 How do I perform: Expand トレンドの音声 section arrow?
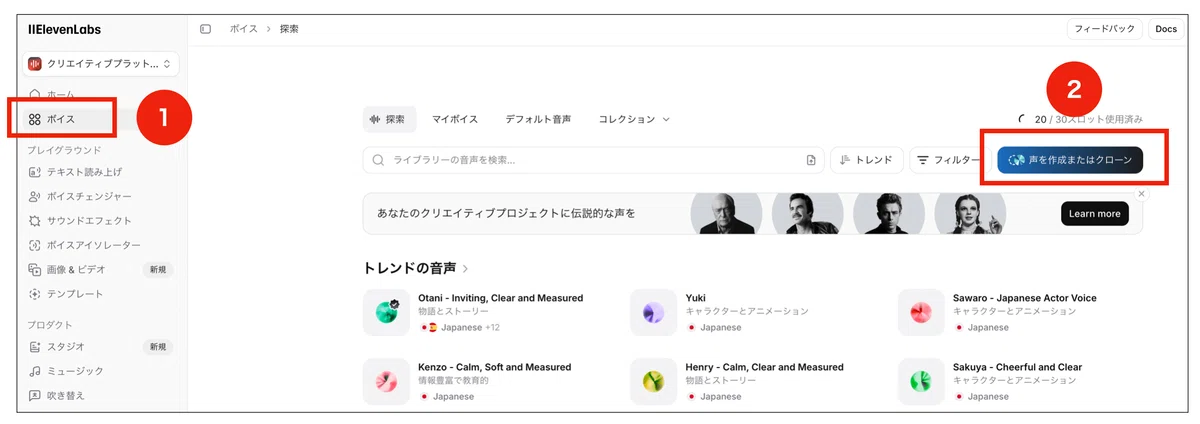coord(466,269)
